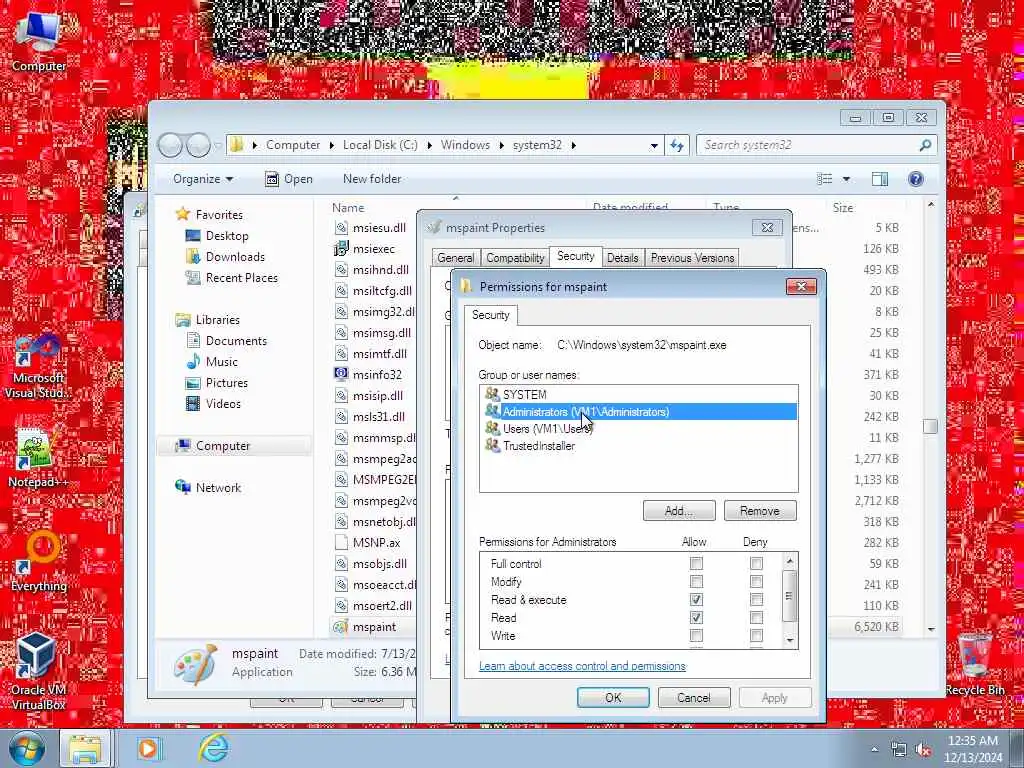The height and width of the screenshot is (768, 1024).
Task: Expand breadcrumb arrow after Local Disk (C:)
Action: [430, 145]
